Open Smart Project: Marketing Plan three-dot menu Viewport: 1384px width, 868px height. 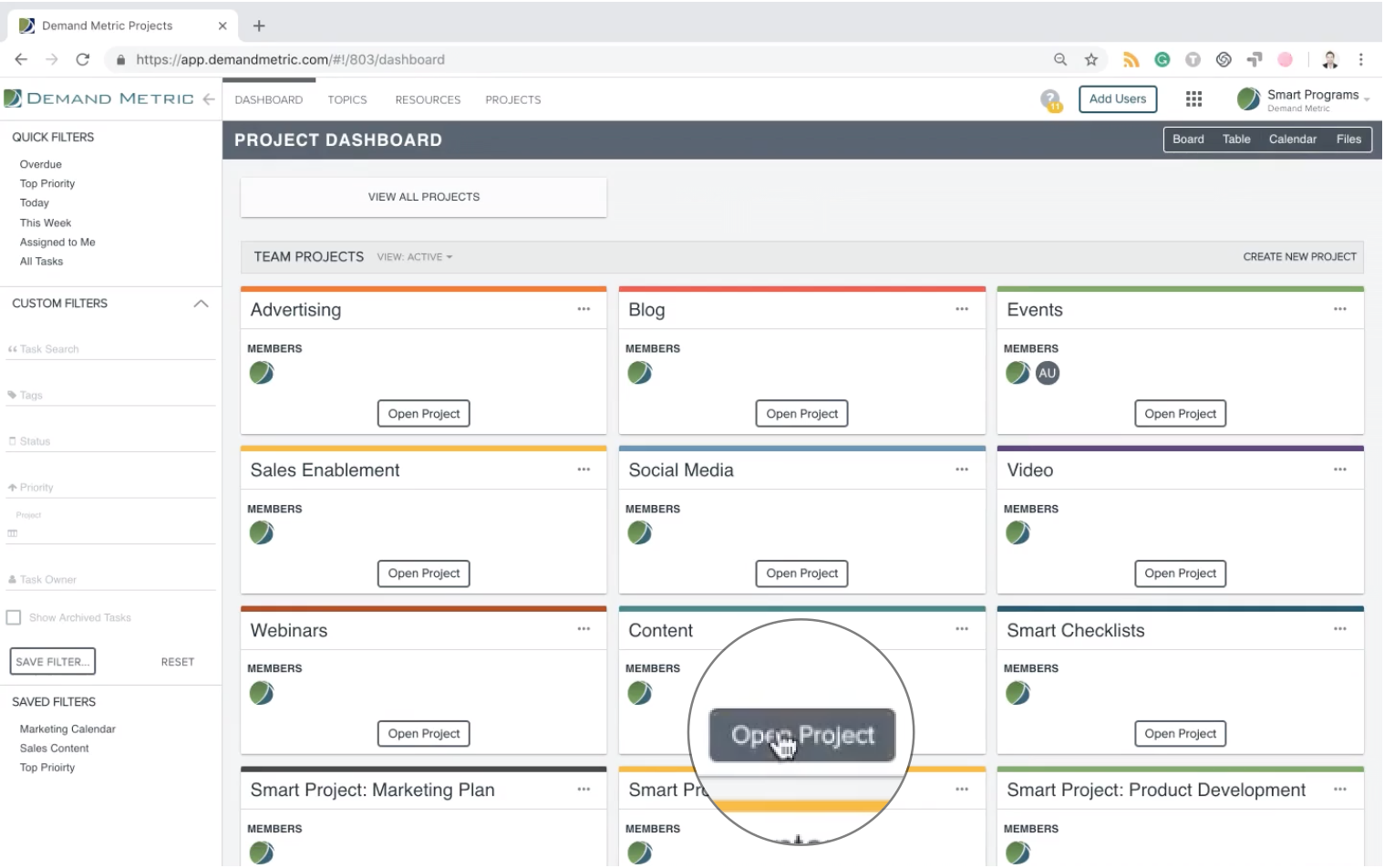(x=584, y=790)
